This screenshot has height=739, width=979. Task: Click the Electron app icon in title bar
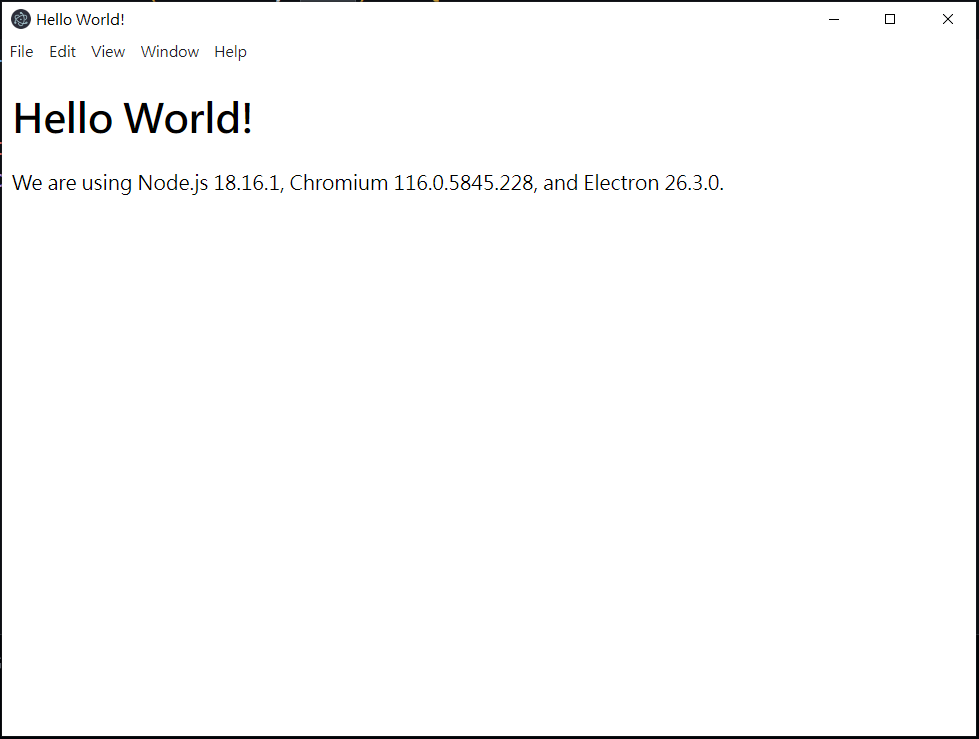[x=21, y=19]
